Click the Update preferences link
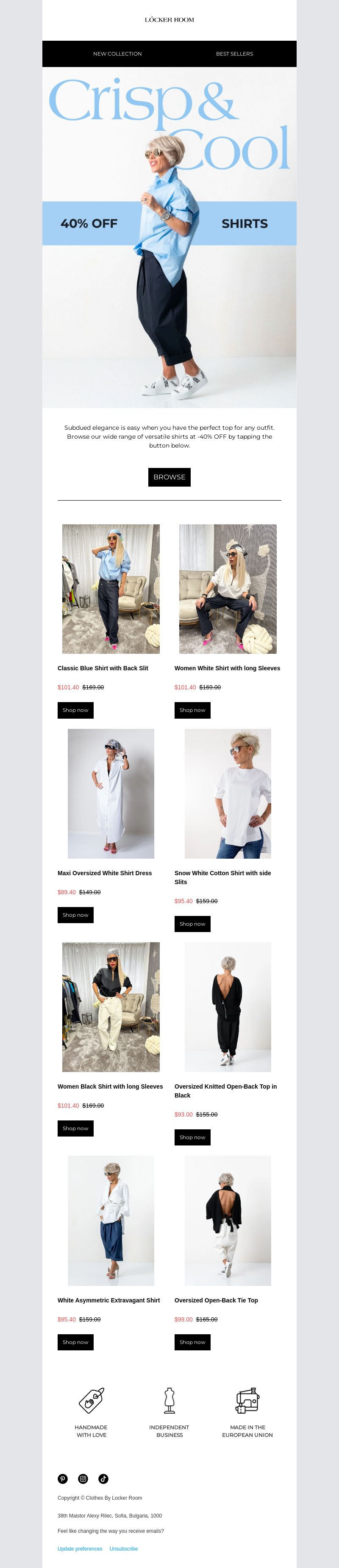339x1568 pixels. click(80, 1548)
